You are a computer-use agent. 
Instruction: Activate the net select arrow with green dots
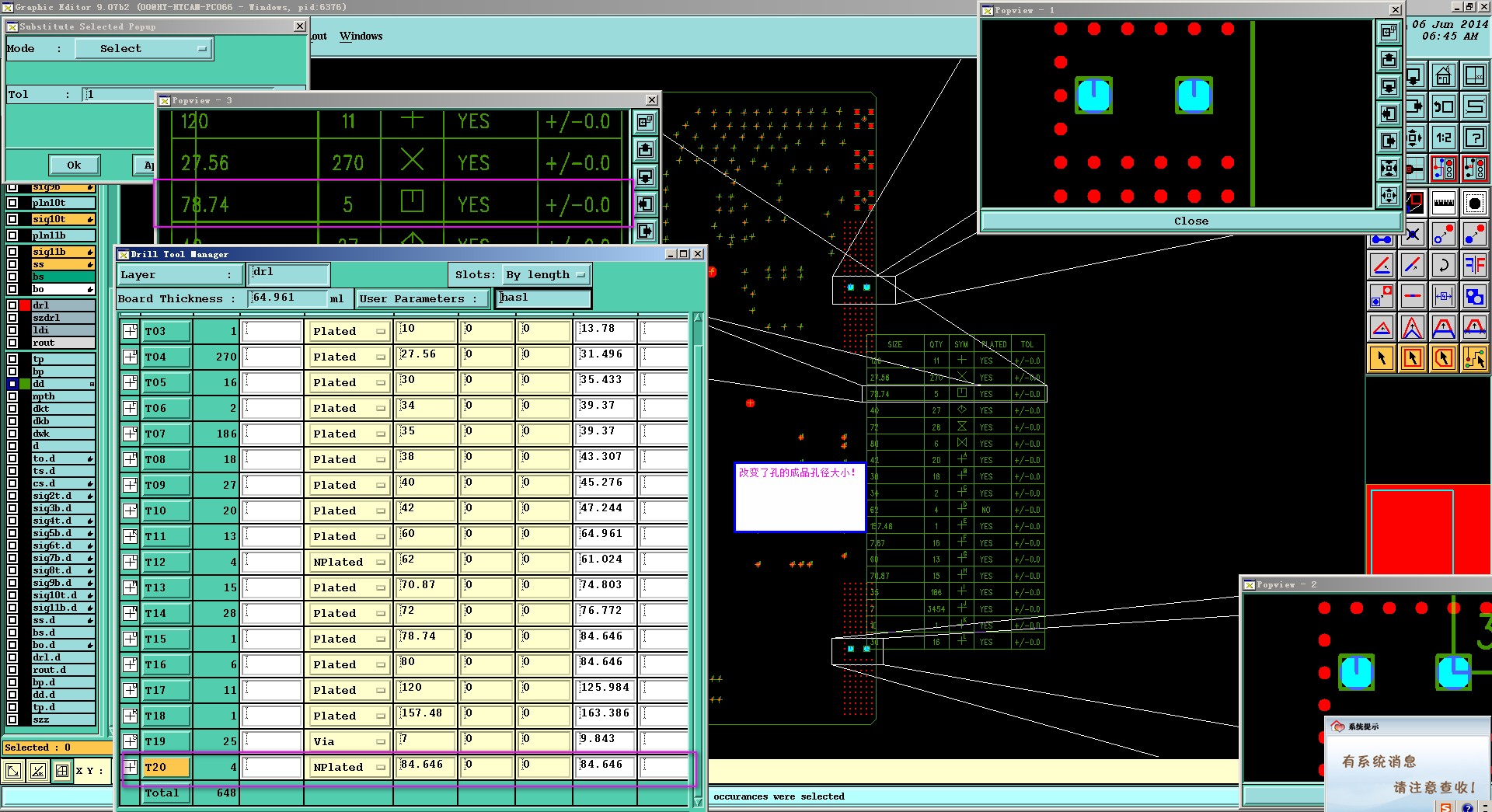[1475, 358]
